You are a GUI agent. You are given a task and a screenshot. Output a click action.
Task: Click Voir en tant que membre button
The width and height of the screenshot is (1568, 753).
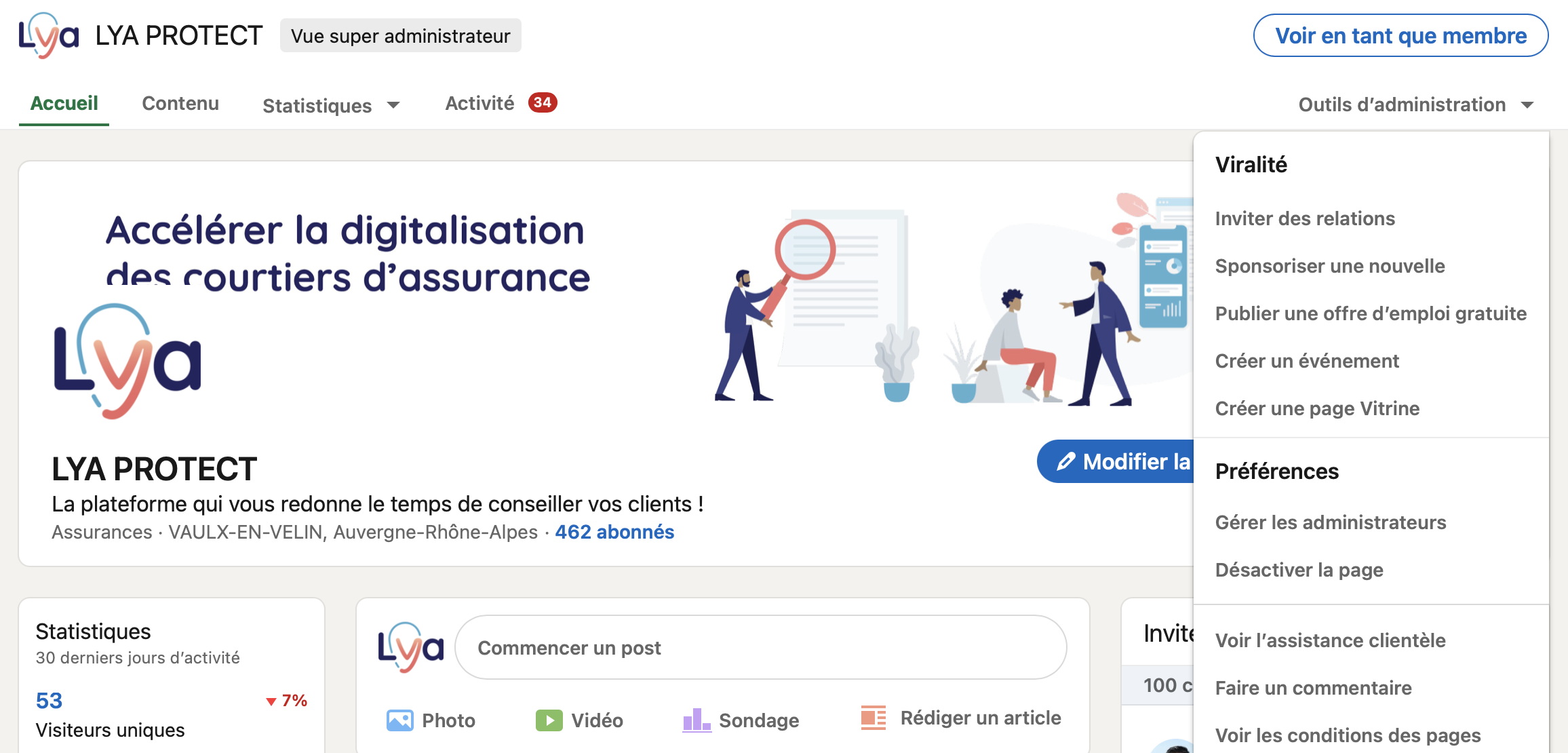pos(1400,35)
